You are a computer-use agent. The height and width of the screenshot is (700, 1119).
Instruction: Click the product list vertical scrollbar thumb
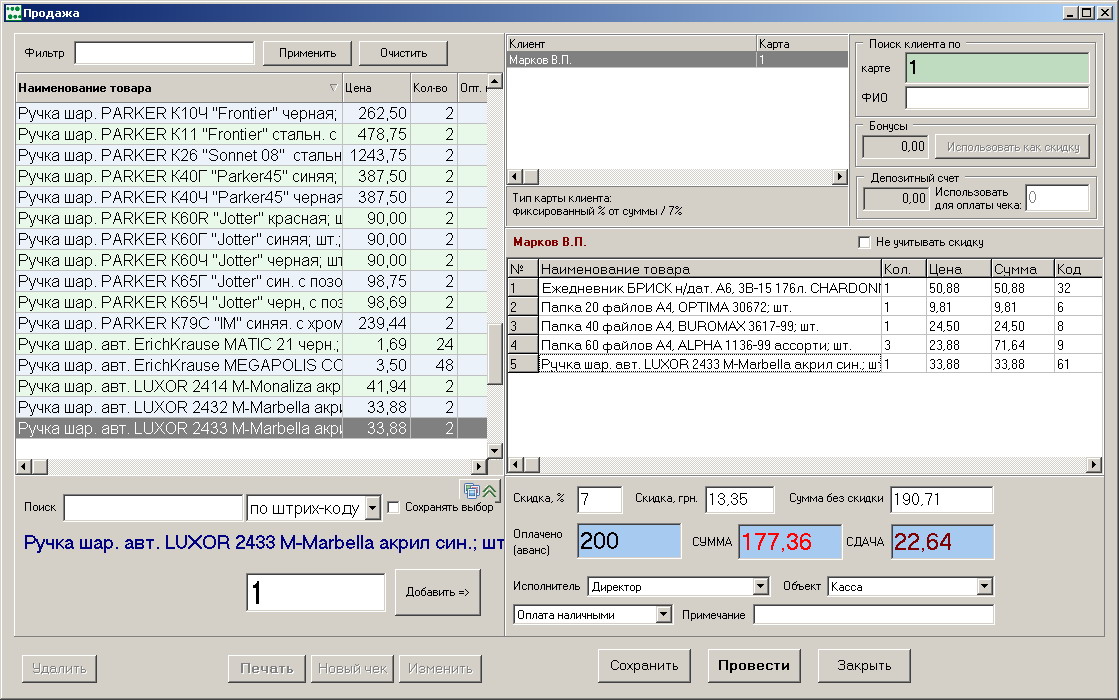[495, 355]
